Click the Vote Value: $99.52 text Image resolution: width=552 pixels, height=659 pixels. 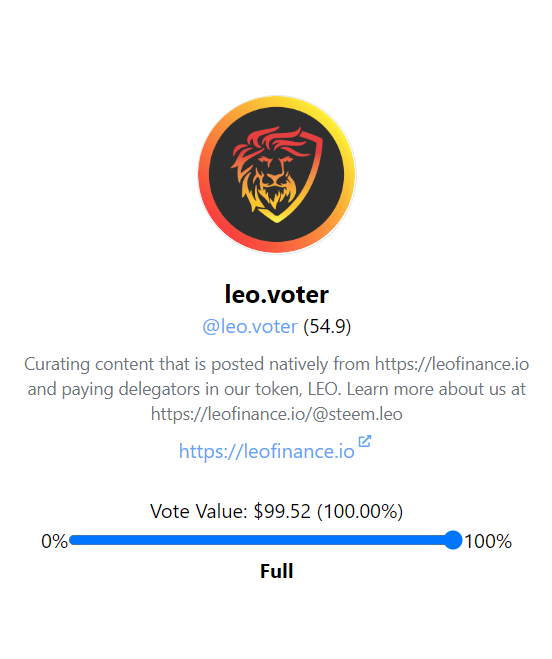point(230,511)
